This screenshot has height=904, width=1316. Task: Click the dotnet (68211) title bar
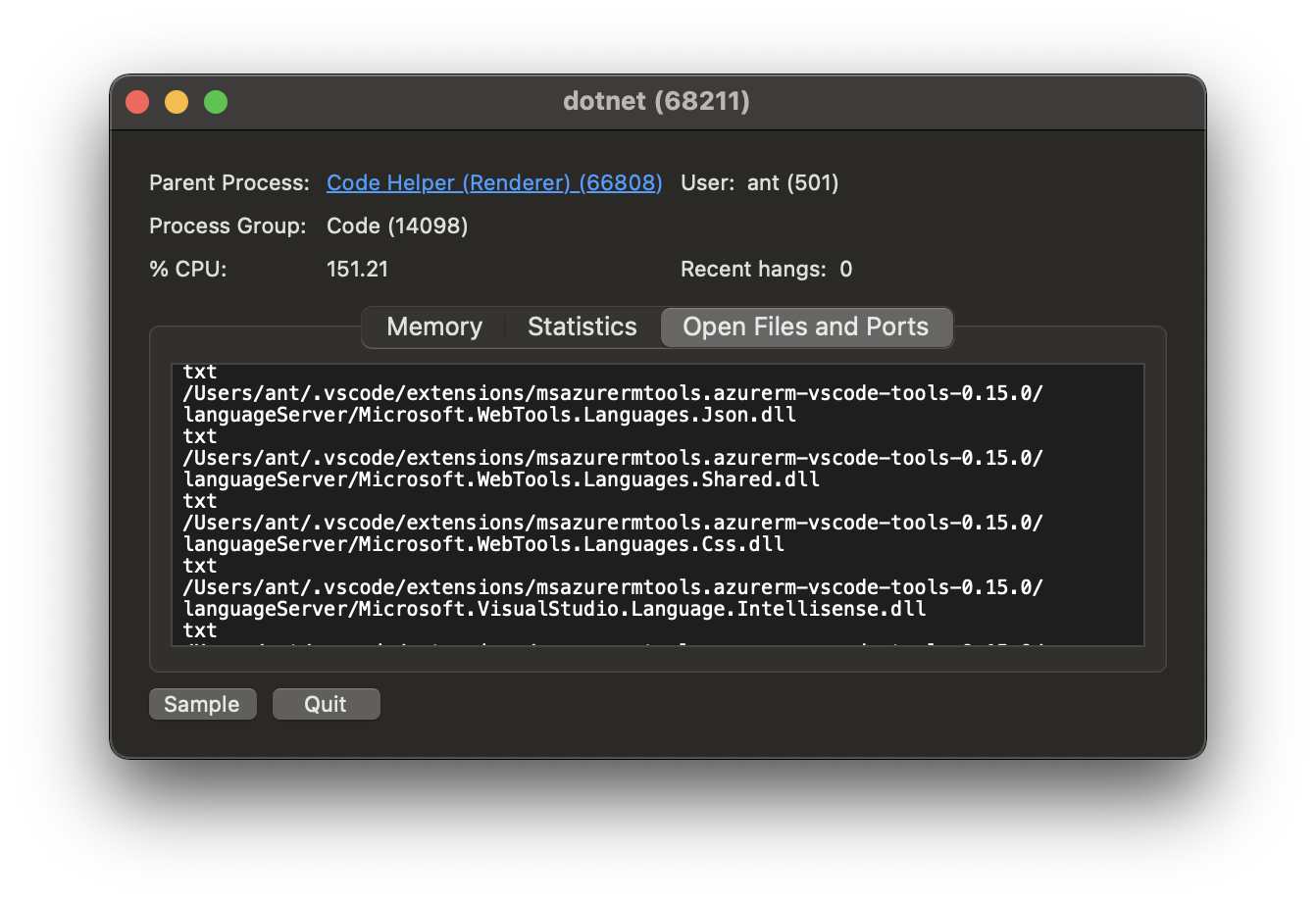coord(657,101)
